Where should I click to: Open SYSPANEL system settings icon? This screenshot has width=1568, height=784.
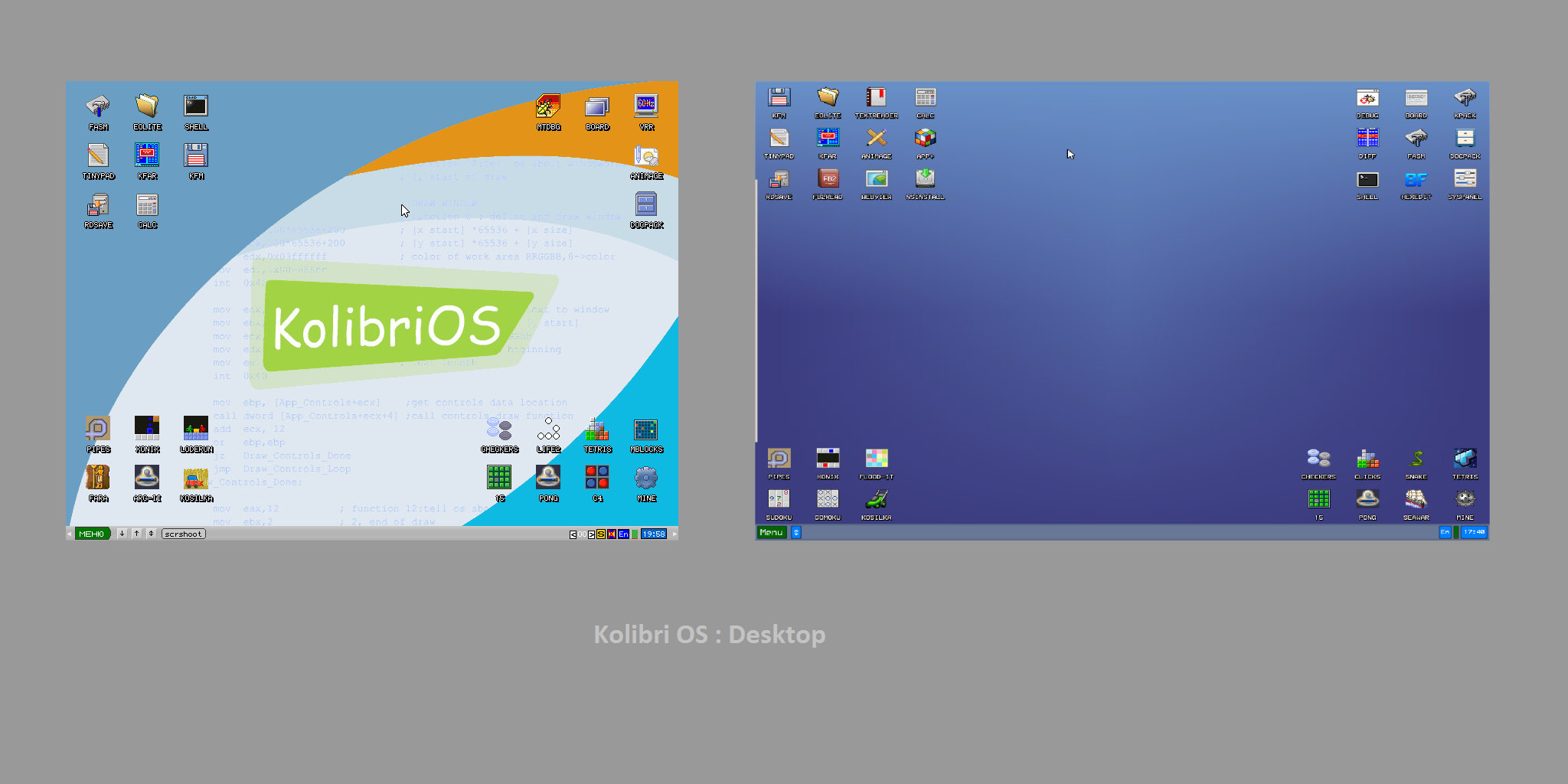tap(1465, 180)
